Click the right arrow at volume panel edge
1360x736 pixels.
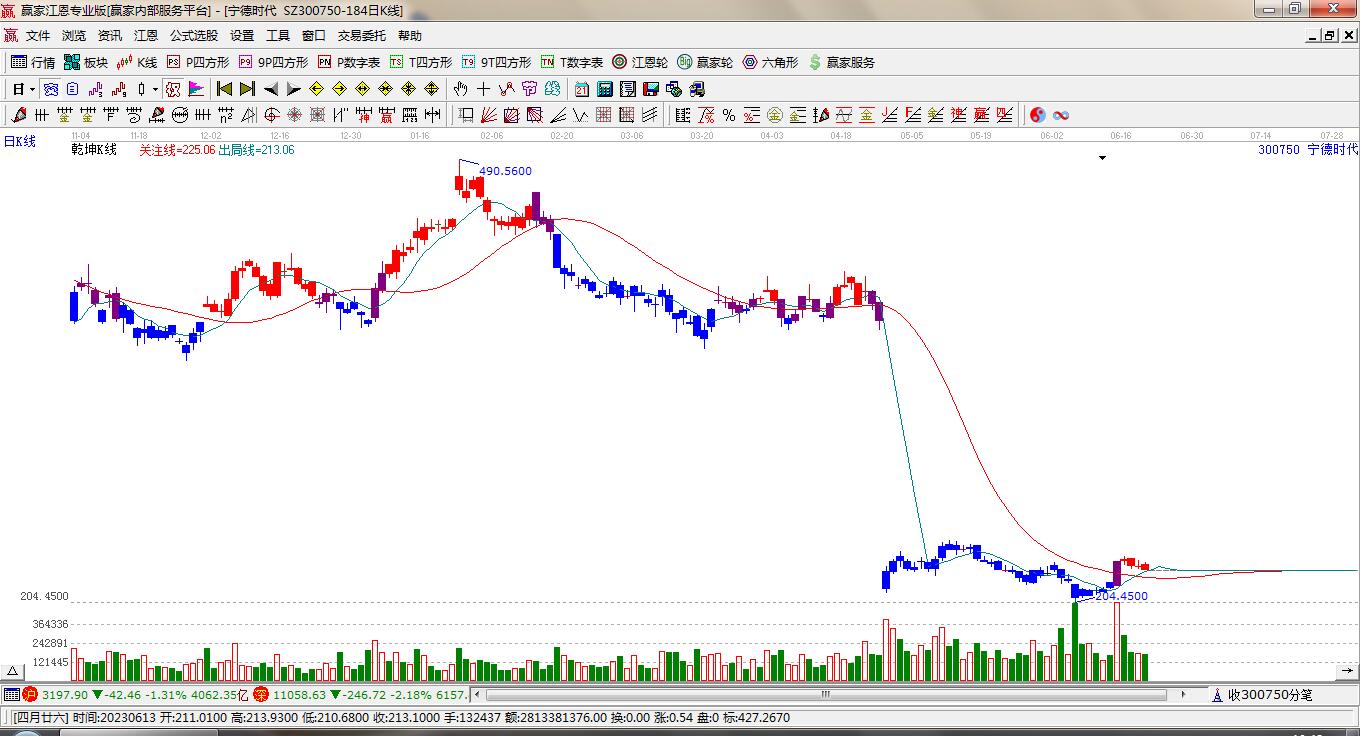point(1347,672)
